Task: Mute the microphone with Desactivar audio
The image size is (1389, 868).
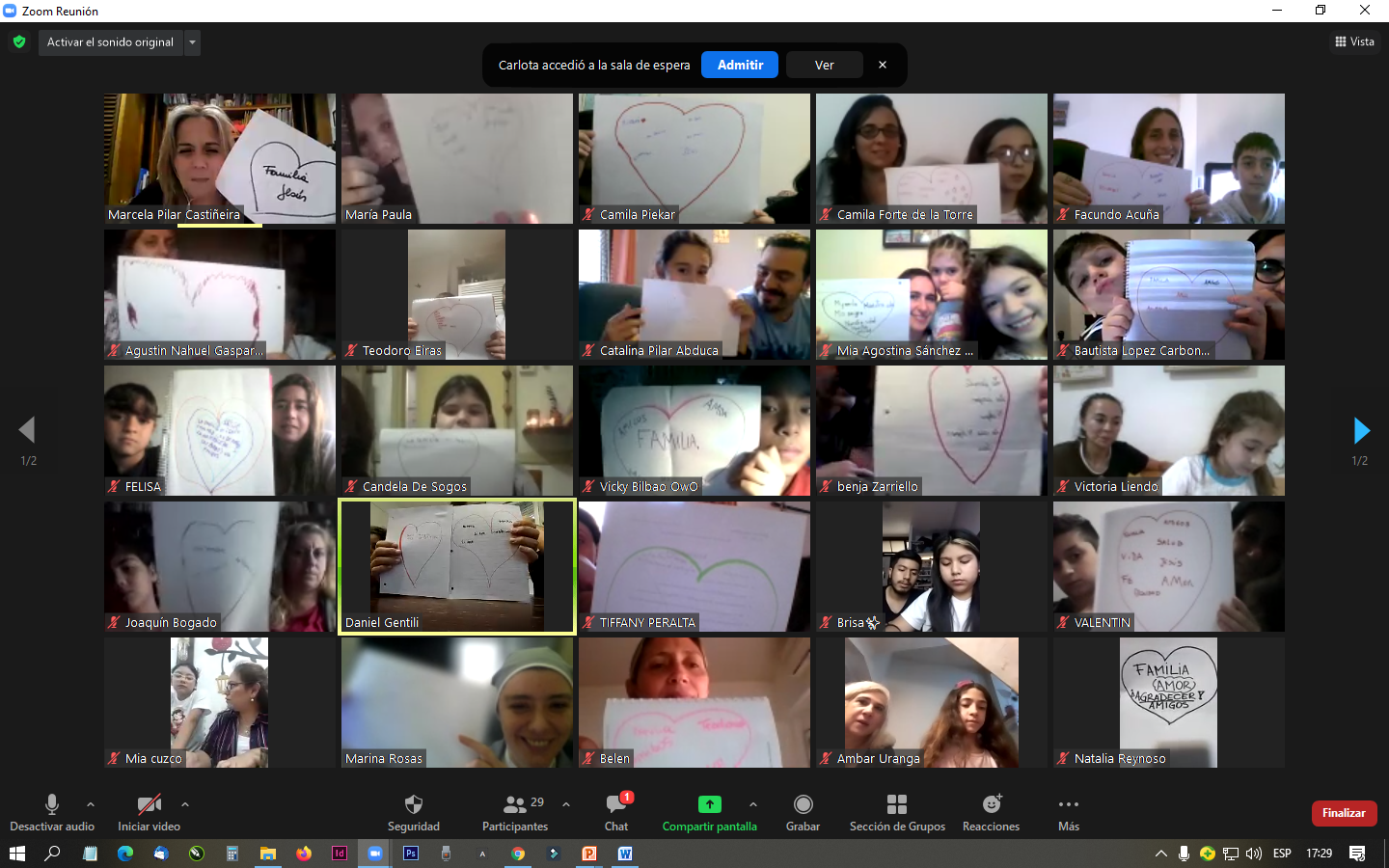Action: tap(52, 812)
